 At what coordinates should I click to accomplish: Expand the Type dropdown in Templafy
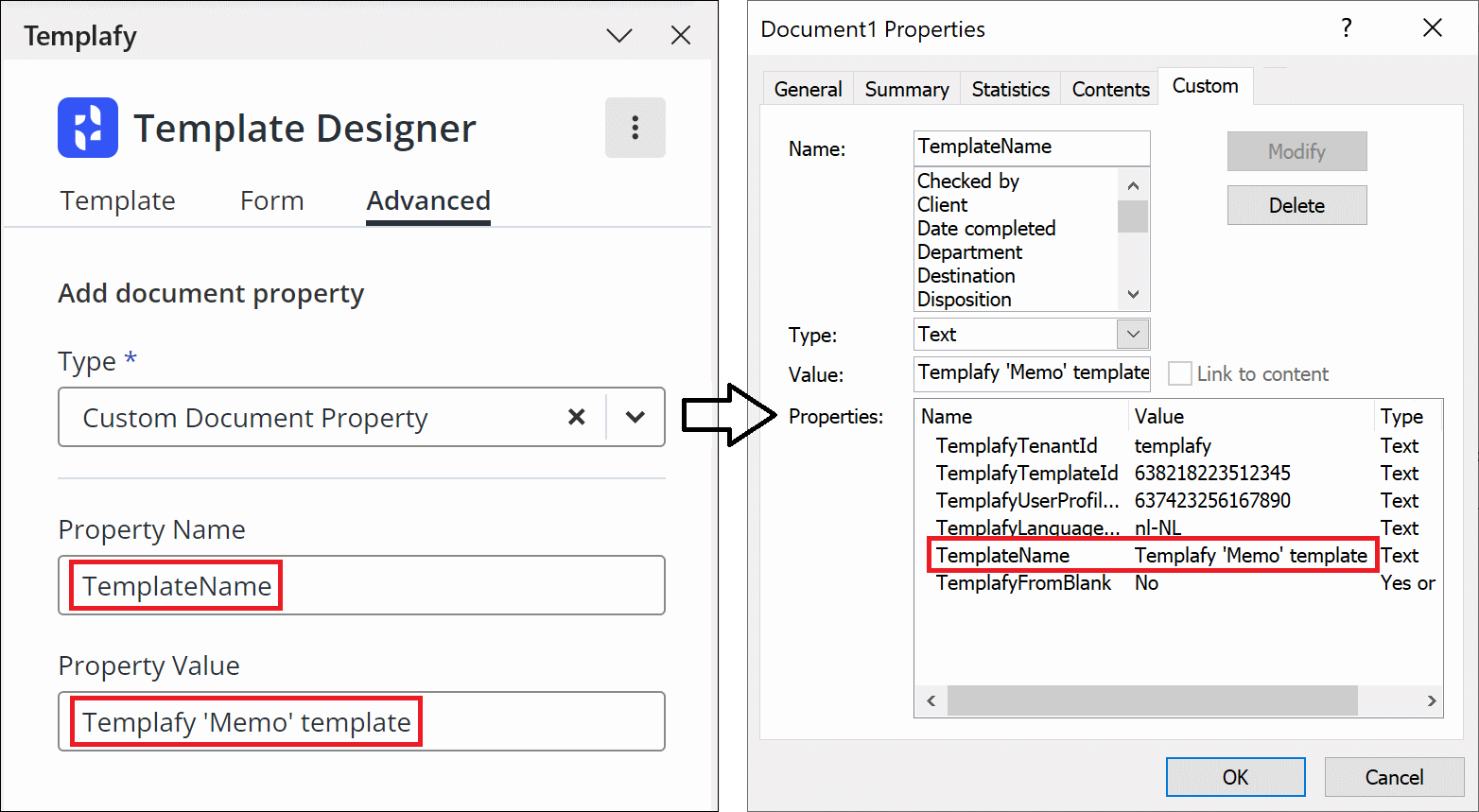pyautogui.click(x=635, y=417)
